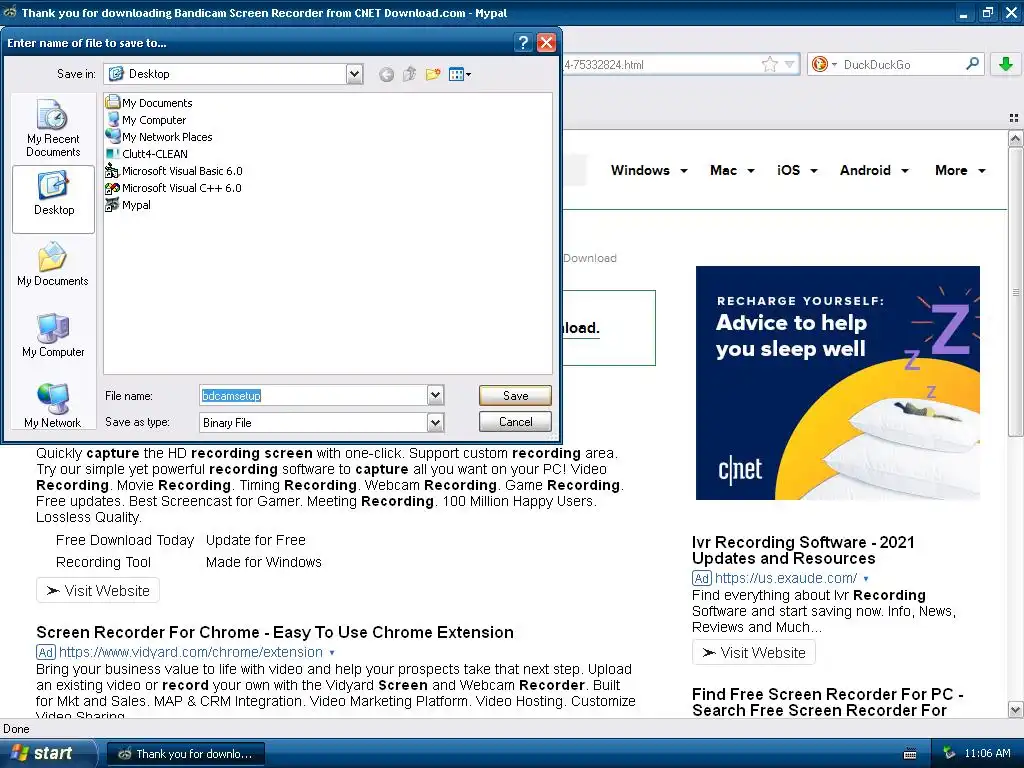Click the browser URL address field

pos(660,64)
